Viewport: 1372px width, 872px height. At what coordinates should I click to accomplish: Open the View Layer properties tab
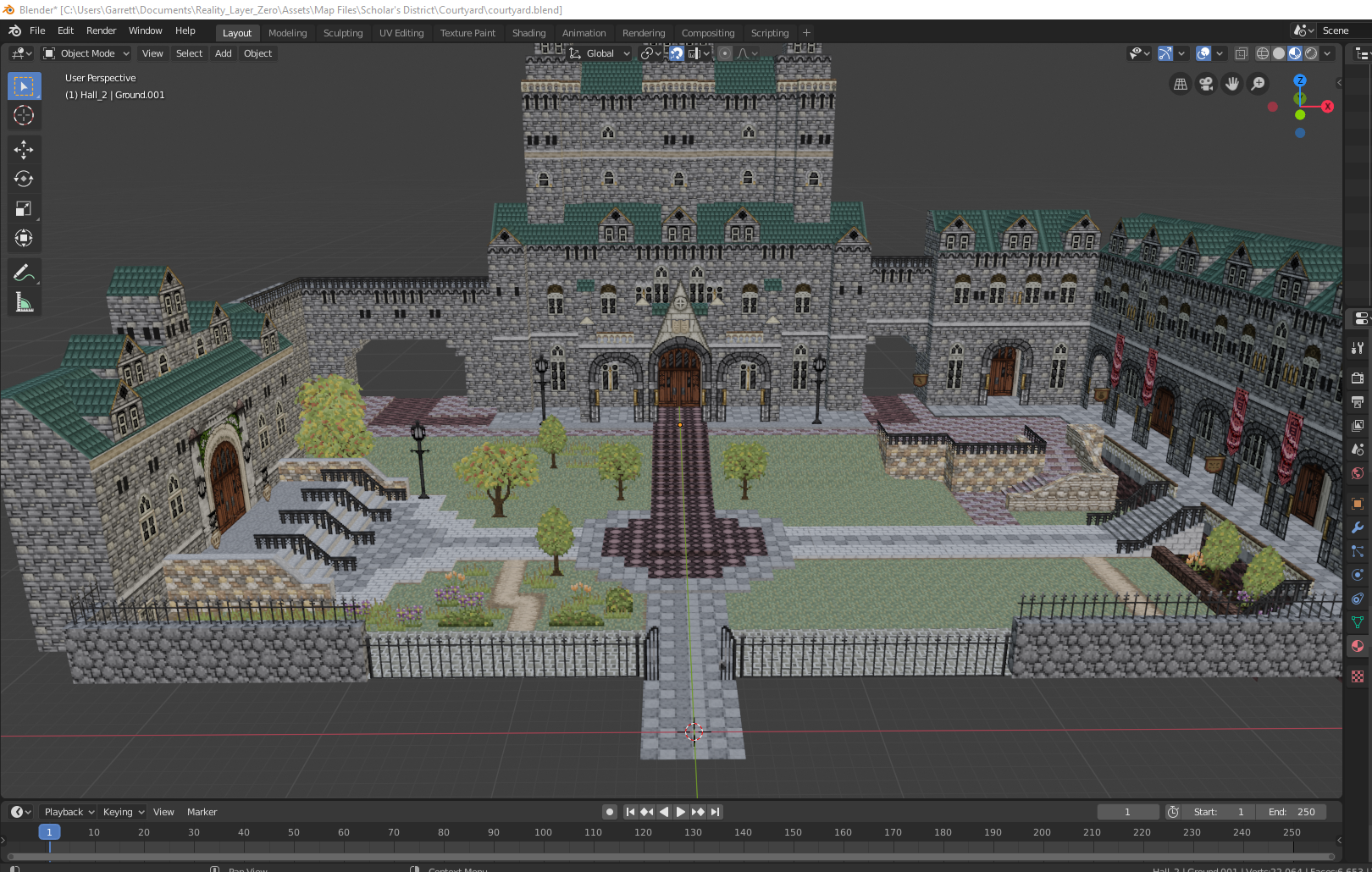[1358, 425]
